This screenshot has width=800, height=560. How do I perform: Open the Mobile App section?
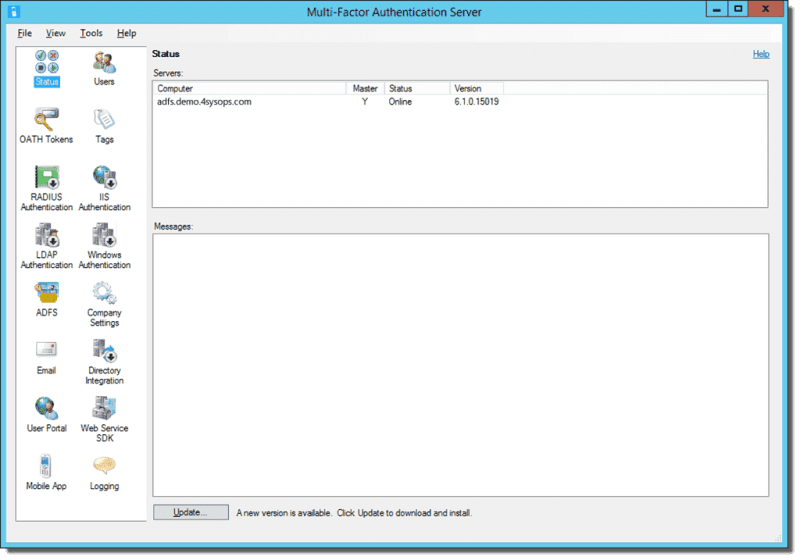click(x=46, y=472)
